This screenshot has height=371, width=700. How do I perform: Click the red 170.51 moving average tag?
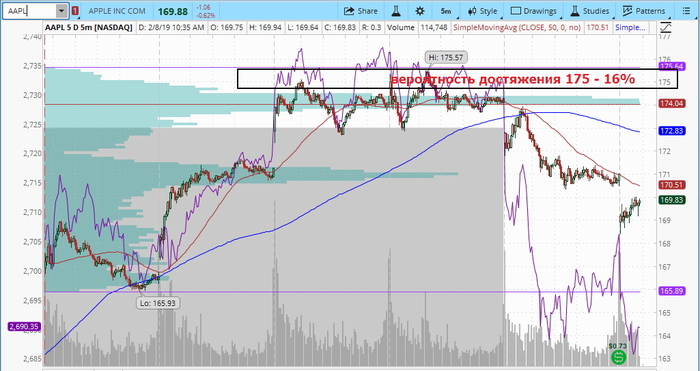pyautogui.click(x=673, y=185)
